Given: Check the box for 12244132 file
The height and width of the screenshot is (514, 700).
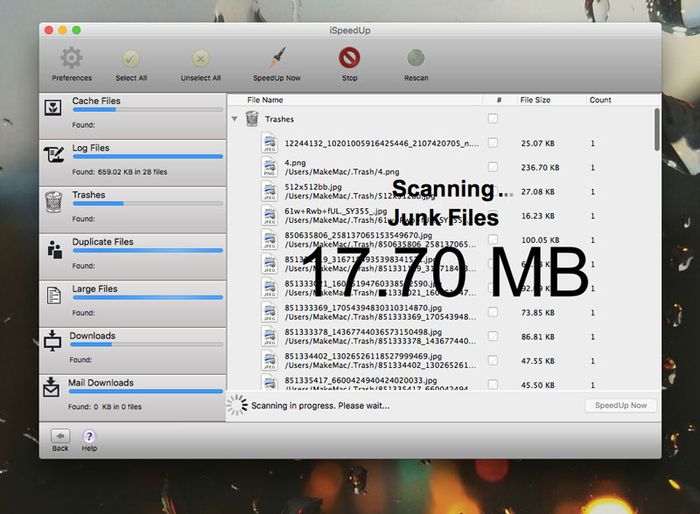Looking at the screenshot, I should pyautogui.click(x=492, y=143).
